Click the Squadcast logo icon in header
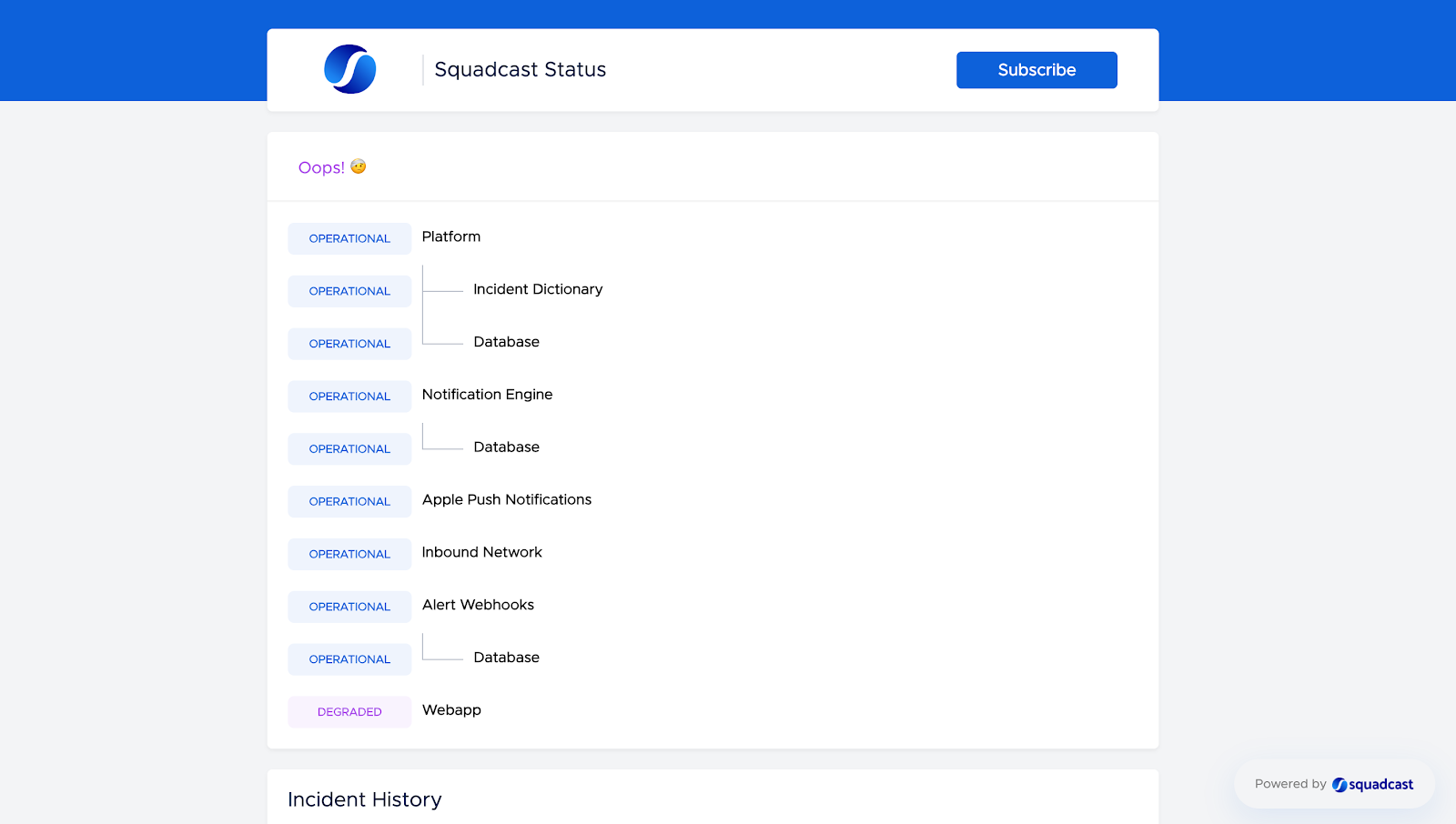The width and height of the screenshot is (1456, 824). click(350, 69)
